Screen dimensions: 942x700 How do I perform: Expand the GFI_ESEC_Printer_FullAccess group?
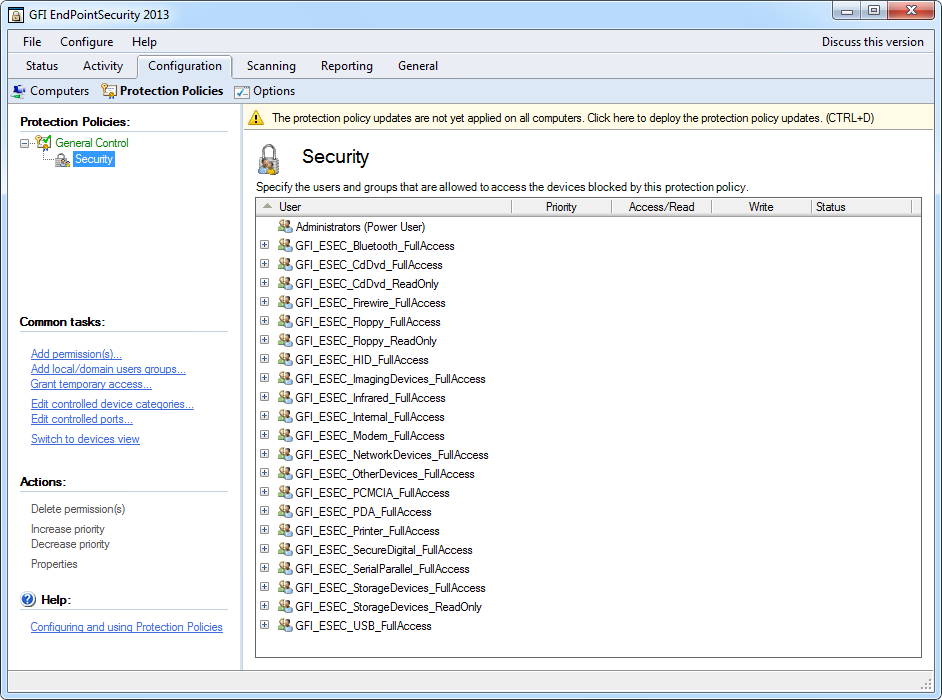(265, 531)
